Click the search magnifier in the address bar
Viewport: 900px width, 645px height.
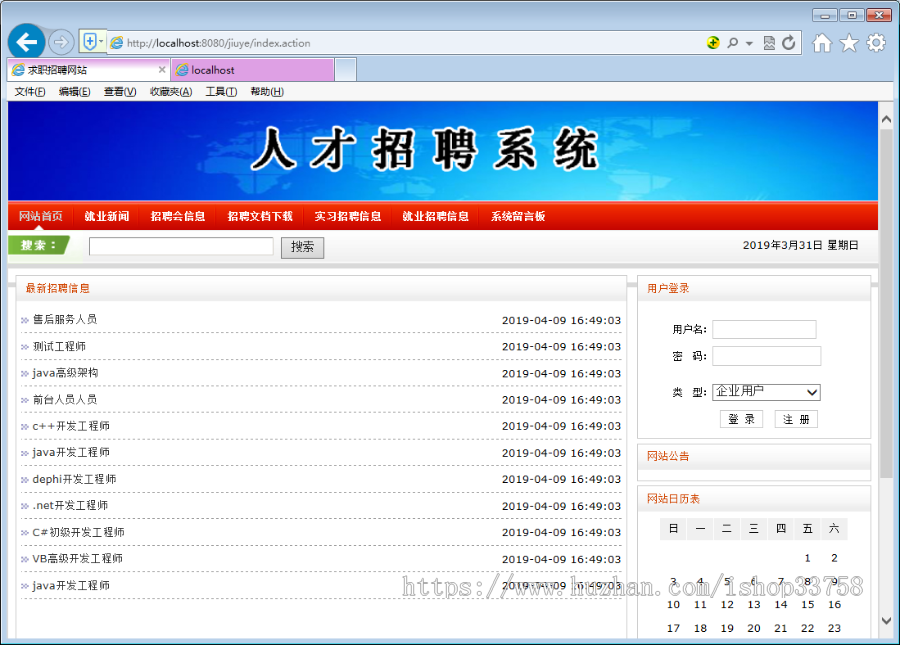point(733,43)
